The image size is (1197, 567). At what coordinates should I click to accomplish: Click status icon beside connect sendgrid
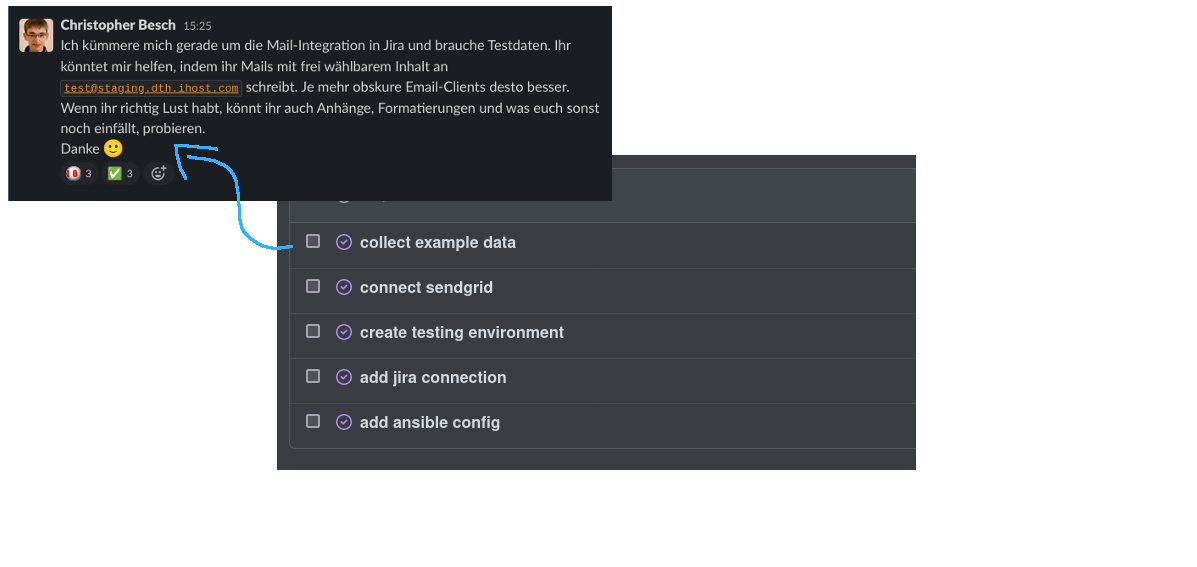tap(344, 287)
